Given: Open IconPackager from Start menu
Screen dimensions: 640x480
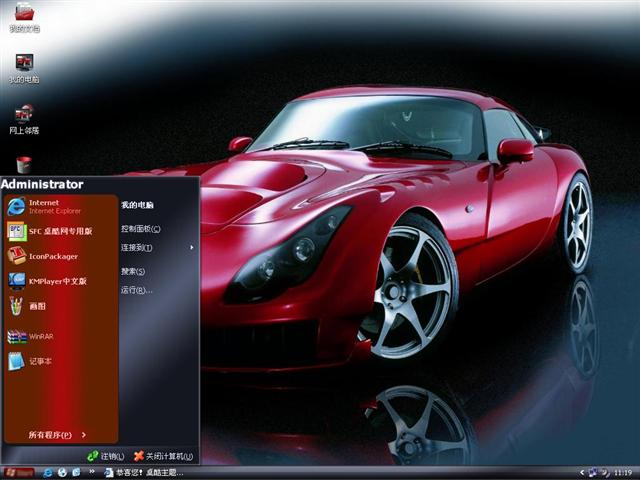Looking at the screenshot, I should tap(52, 256).
